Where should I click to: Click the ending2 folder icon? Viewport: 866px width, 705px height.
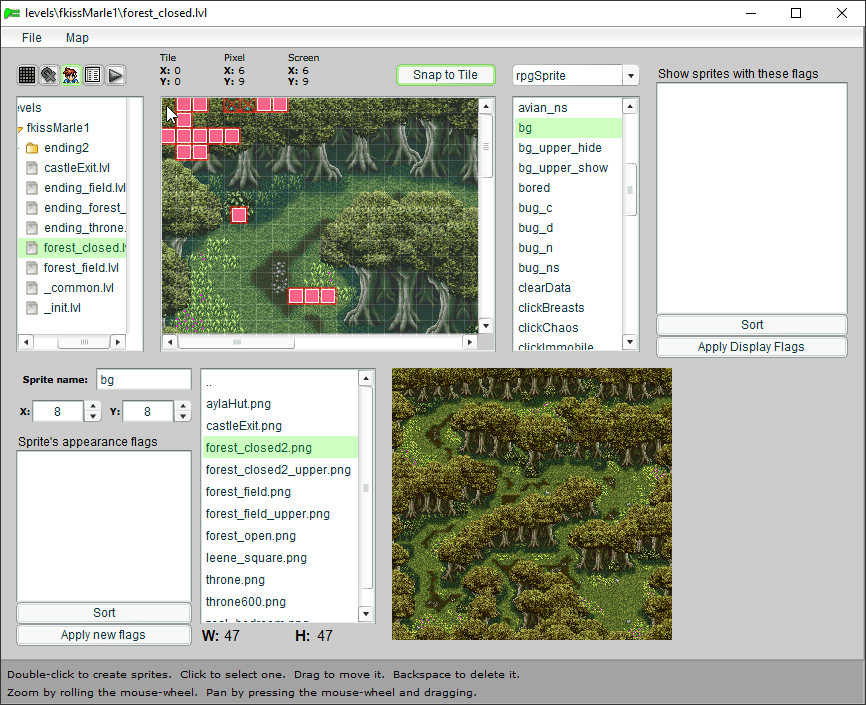tap(31, 148)
